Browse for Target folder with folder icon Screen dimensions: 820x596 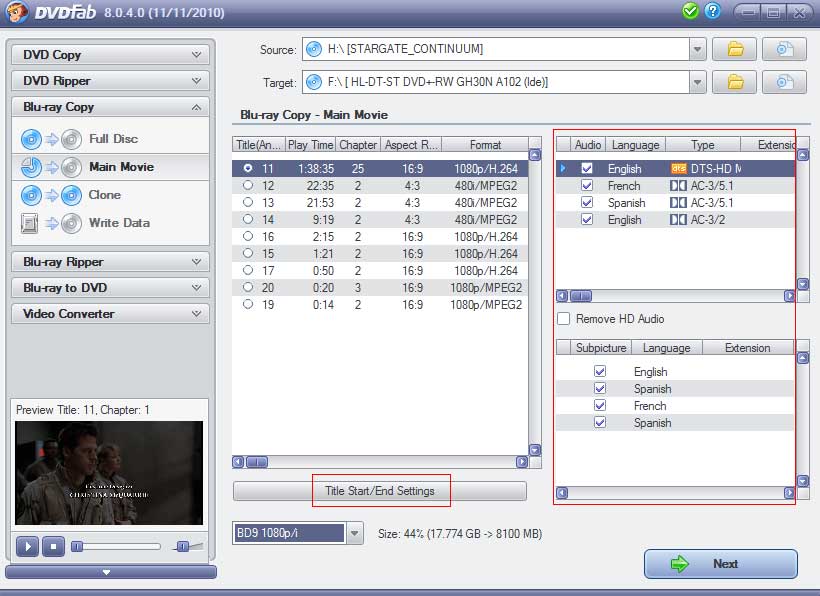735,82
